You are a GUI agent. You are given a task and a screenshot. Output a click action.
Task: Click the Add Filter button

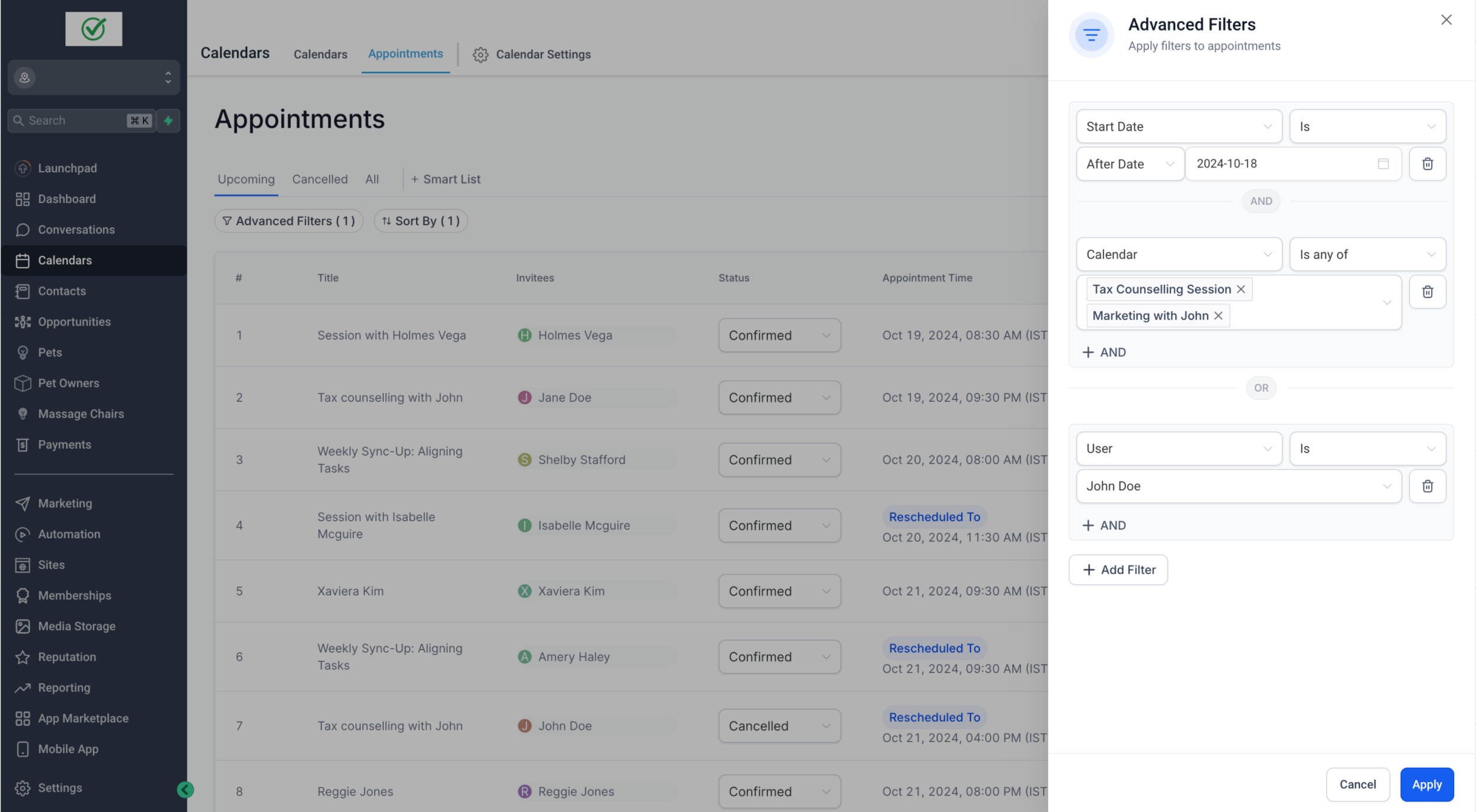(1118, 570)
